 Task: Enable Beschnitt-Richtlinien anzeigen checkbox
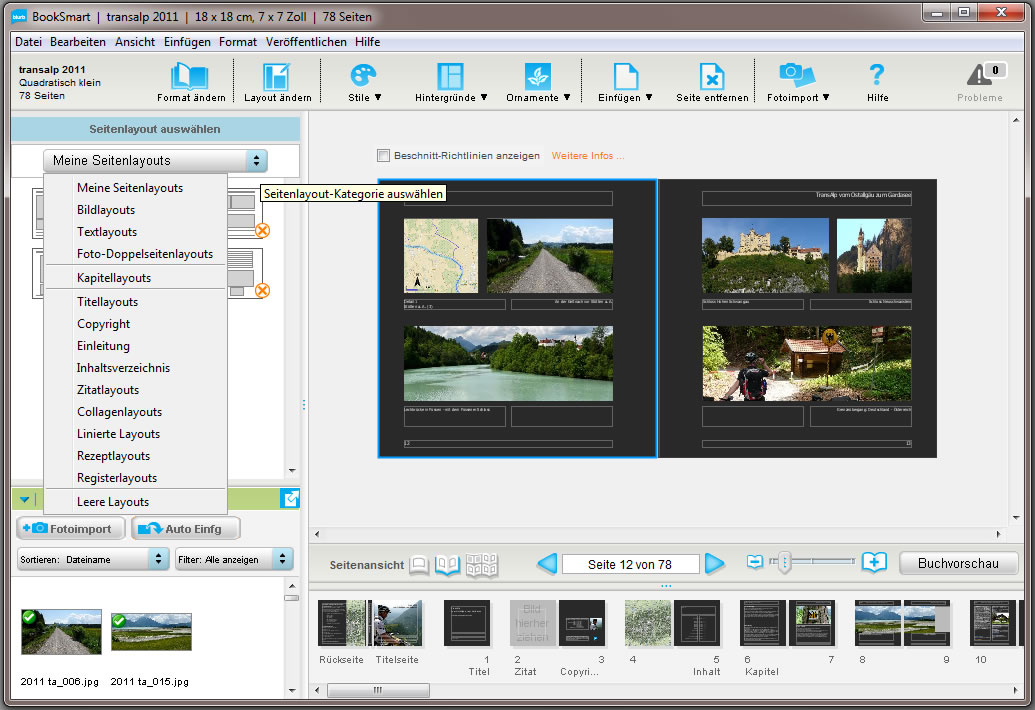pyautogui.click(x=384, y=156)
